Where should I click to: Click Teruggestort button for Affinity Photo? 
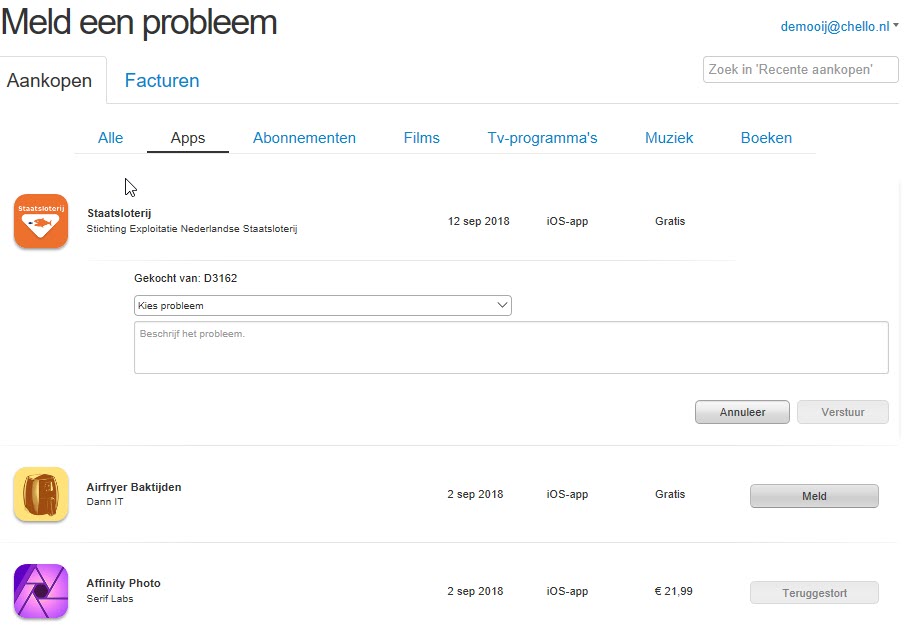(814, 593)
